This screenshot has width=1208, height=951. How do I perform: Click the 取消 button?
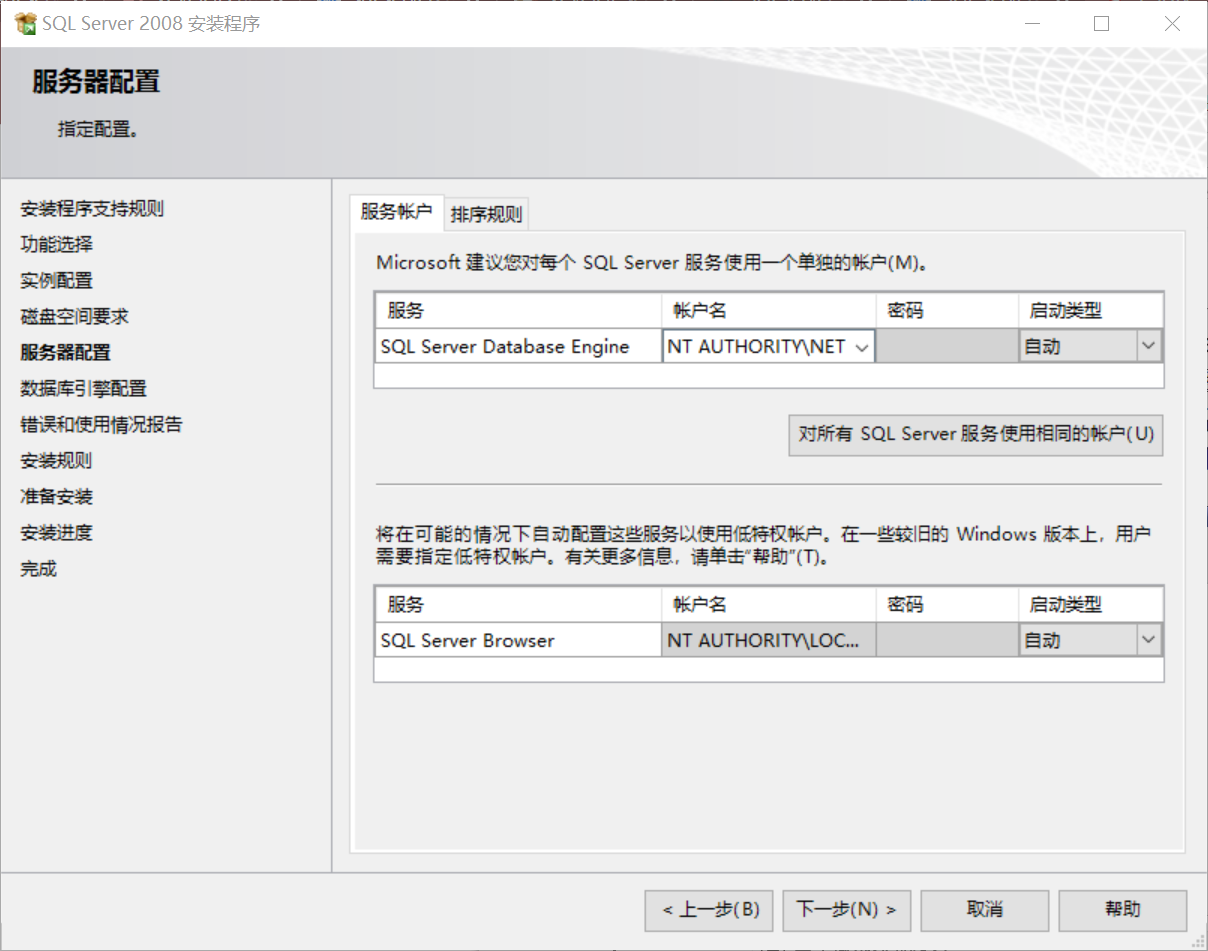click(984, 910)
